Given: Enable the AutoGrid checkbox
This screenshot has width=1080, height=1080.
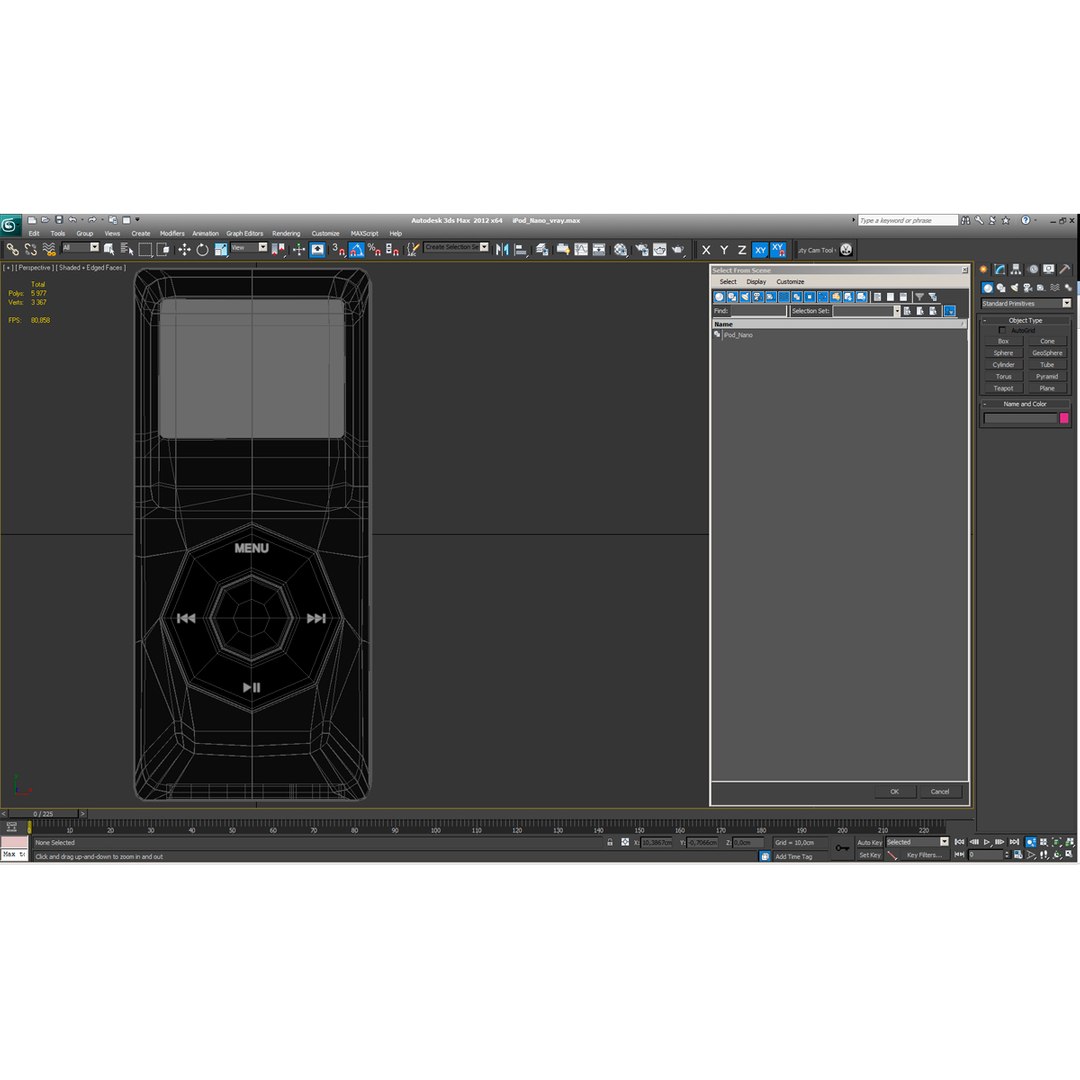Looking at the screenshot, I should [x=1002, y=331].
